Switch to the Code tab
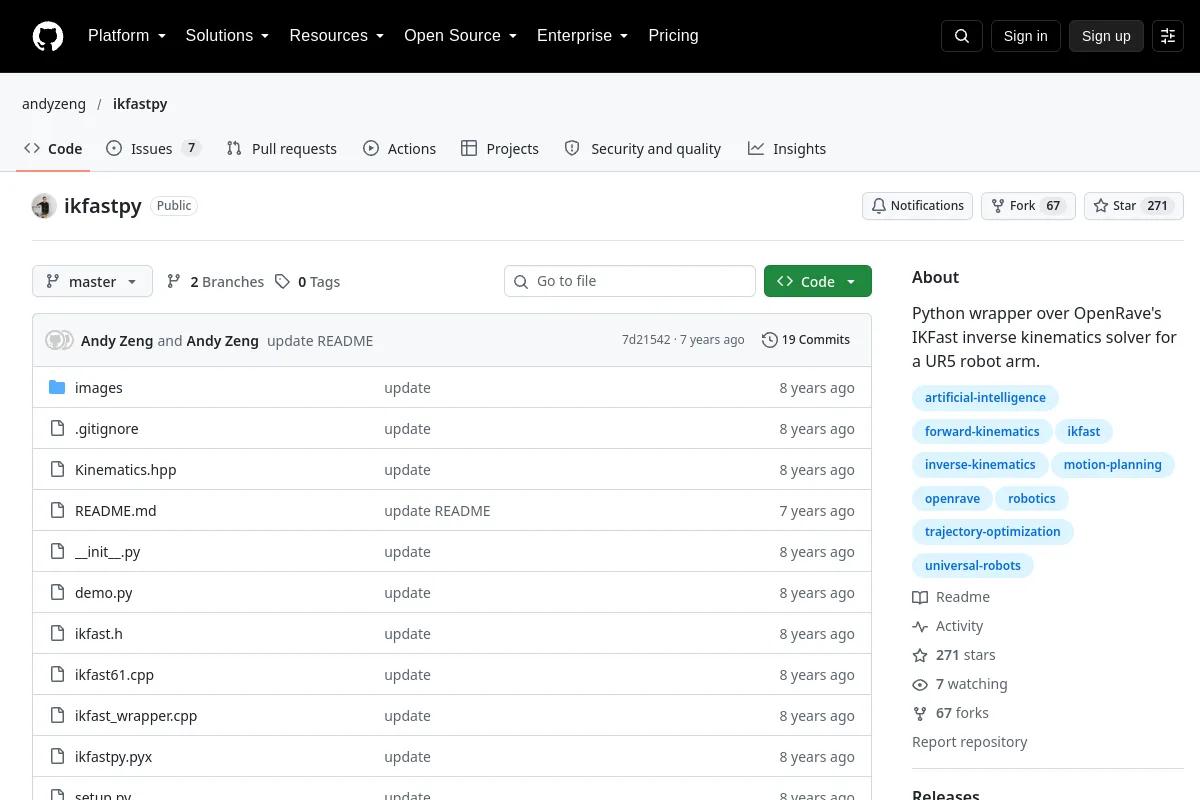This screenshot has height=800, width=1200. coord(53,149)
